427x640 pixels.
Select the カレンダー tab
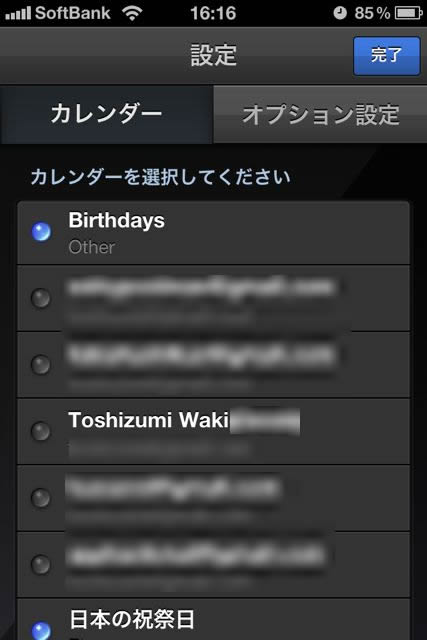(107, 114)
